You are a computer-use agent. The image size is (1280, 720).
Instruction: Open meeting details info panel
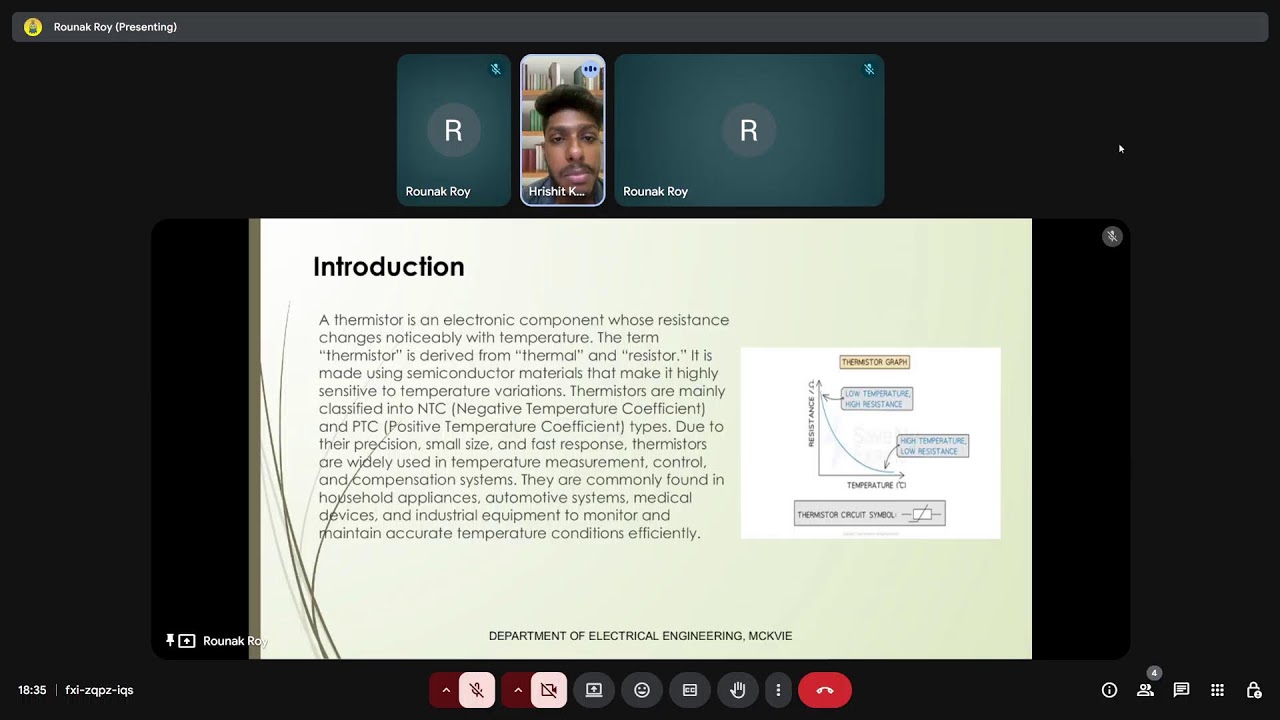(1109, 690)
